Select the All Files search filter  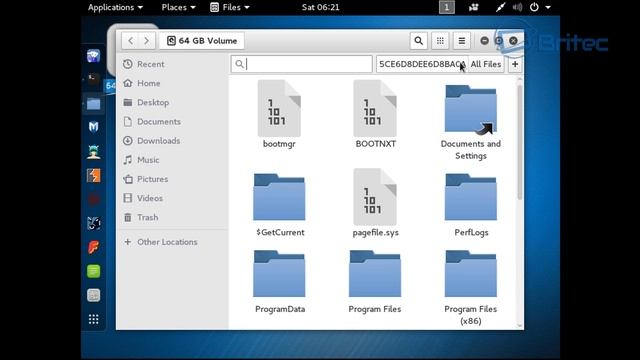pyautogui.click(x=485, y=64)
